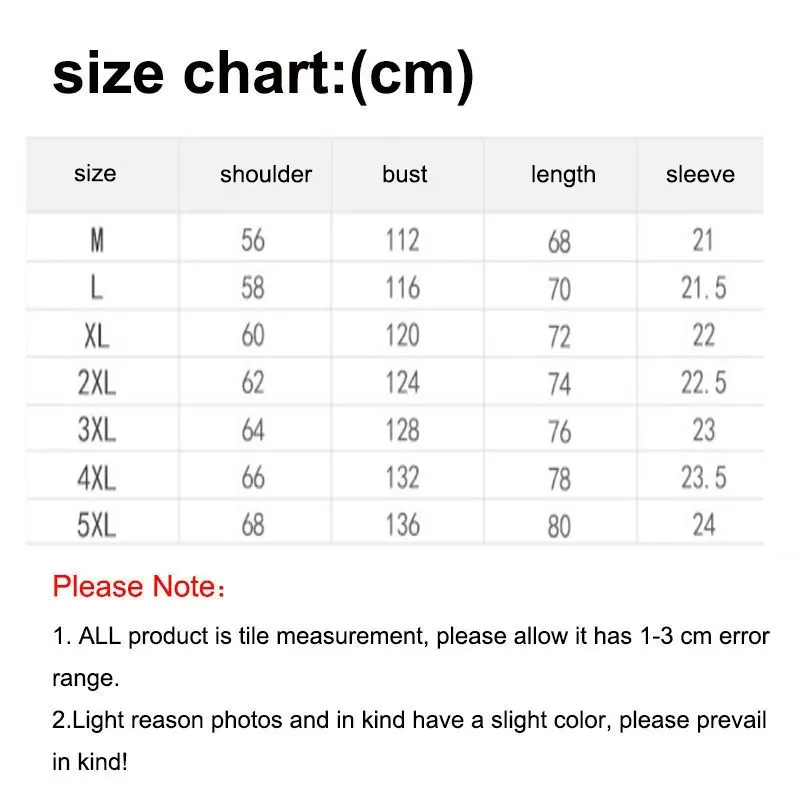Click the bust value 120 for XL
The height and width of the screenshot is (800, 800).
click(402, 335)
